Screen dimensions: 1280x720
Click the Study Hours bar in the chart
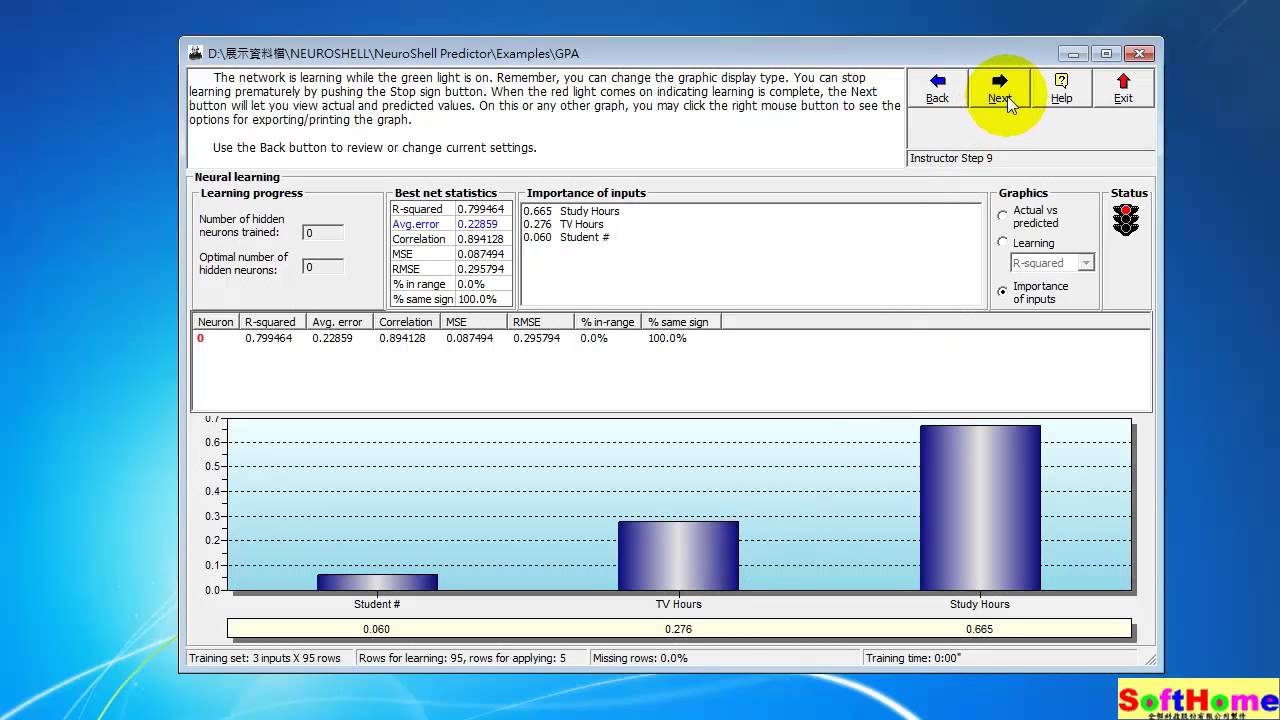coord(980,508)
